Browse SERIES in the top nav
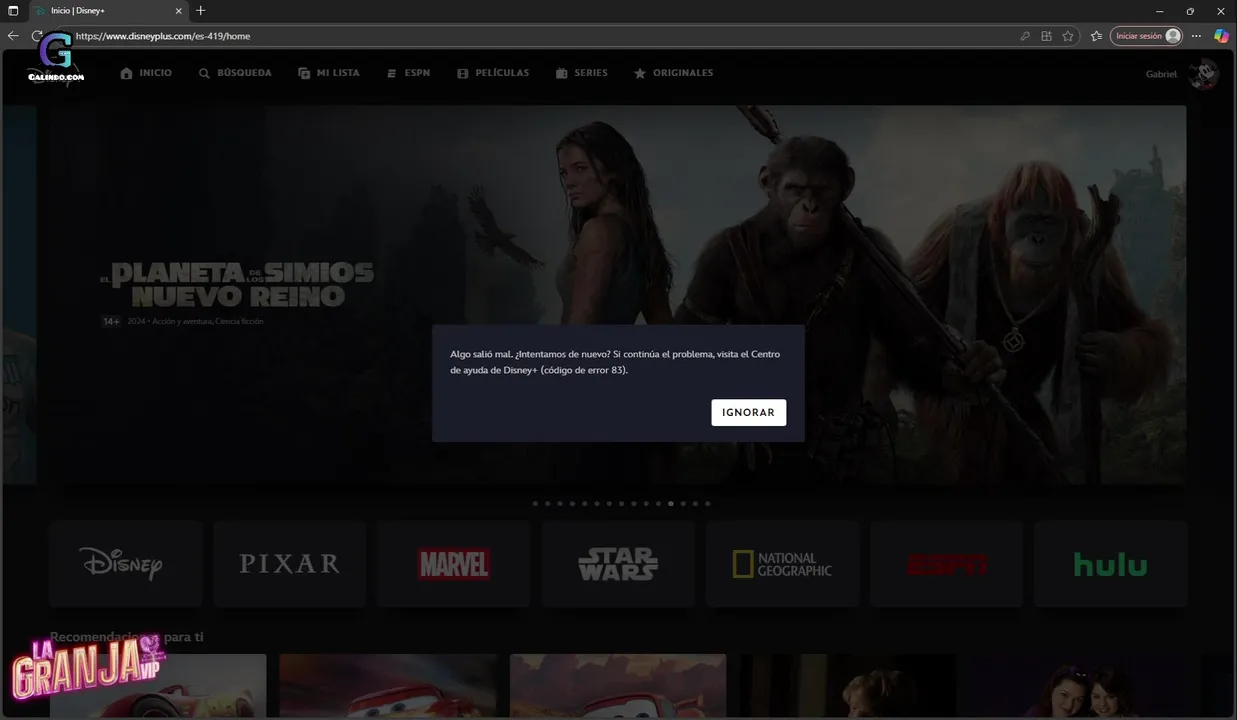Image resolution: width=1237 pixels, height=720 pixels. (x=581, y=73)
